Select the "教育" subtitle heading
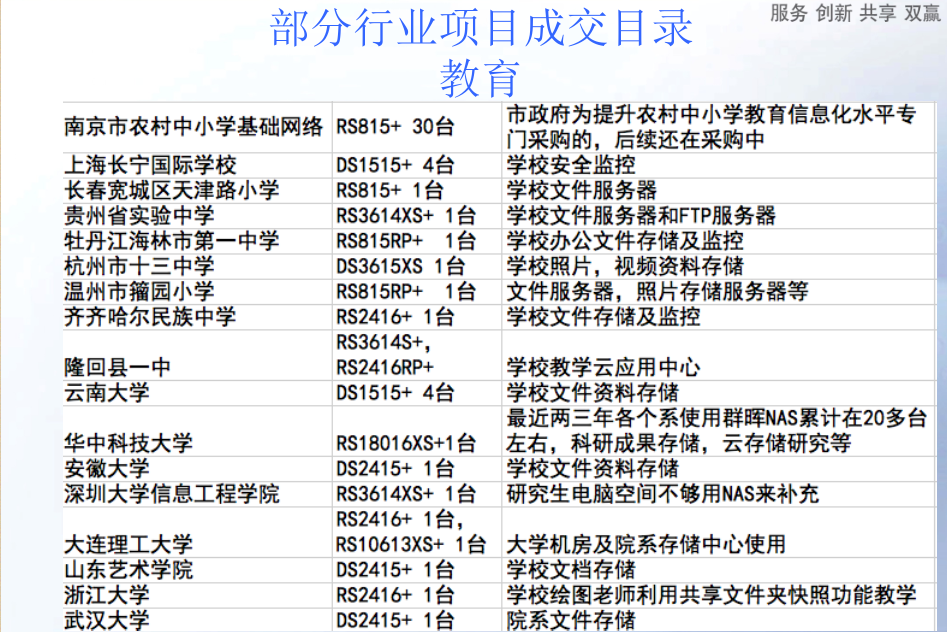 click(x=480, y=77)
